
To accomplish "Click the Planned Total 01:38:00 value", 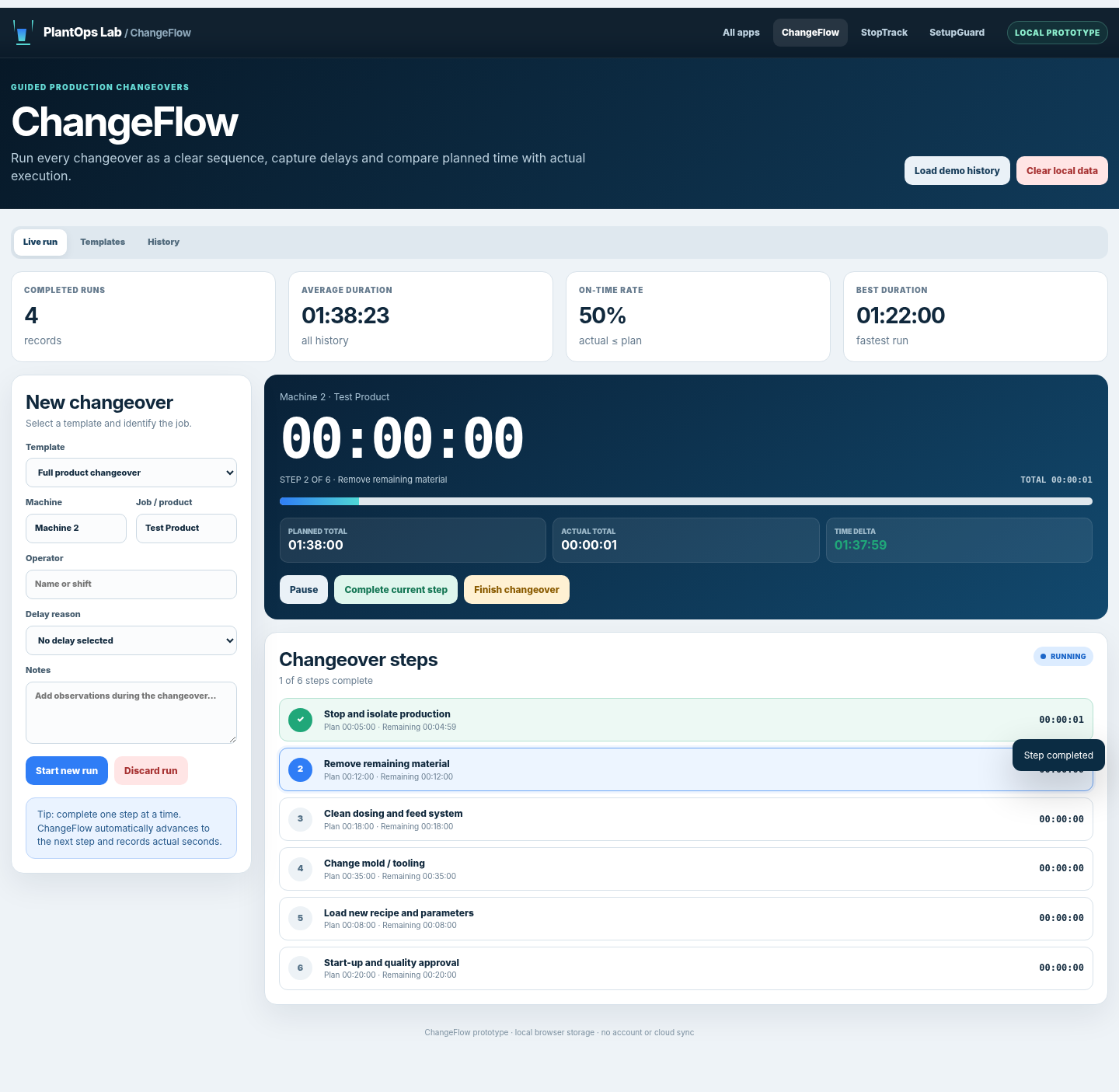I will tap(315, 546).
